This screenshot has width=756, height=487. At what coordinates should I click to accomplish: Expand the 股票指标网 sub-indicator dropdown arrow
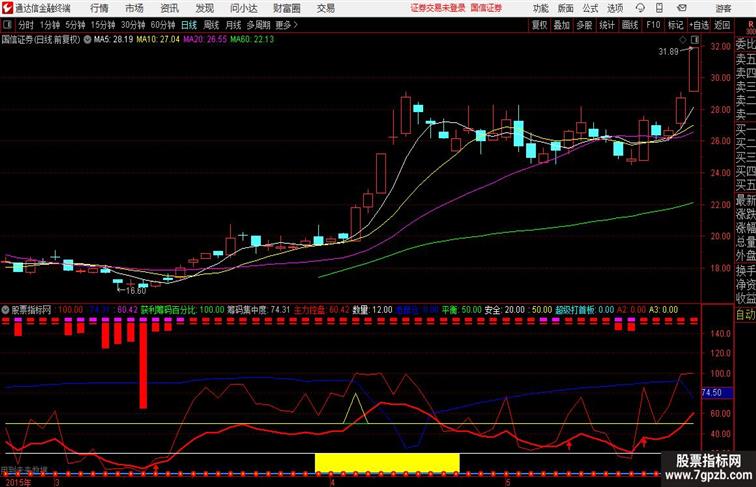[x=6, y=310]
